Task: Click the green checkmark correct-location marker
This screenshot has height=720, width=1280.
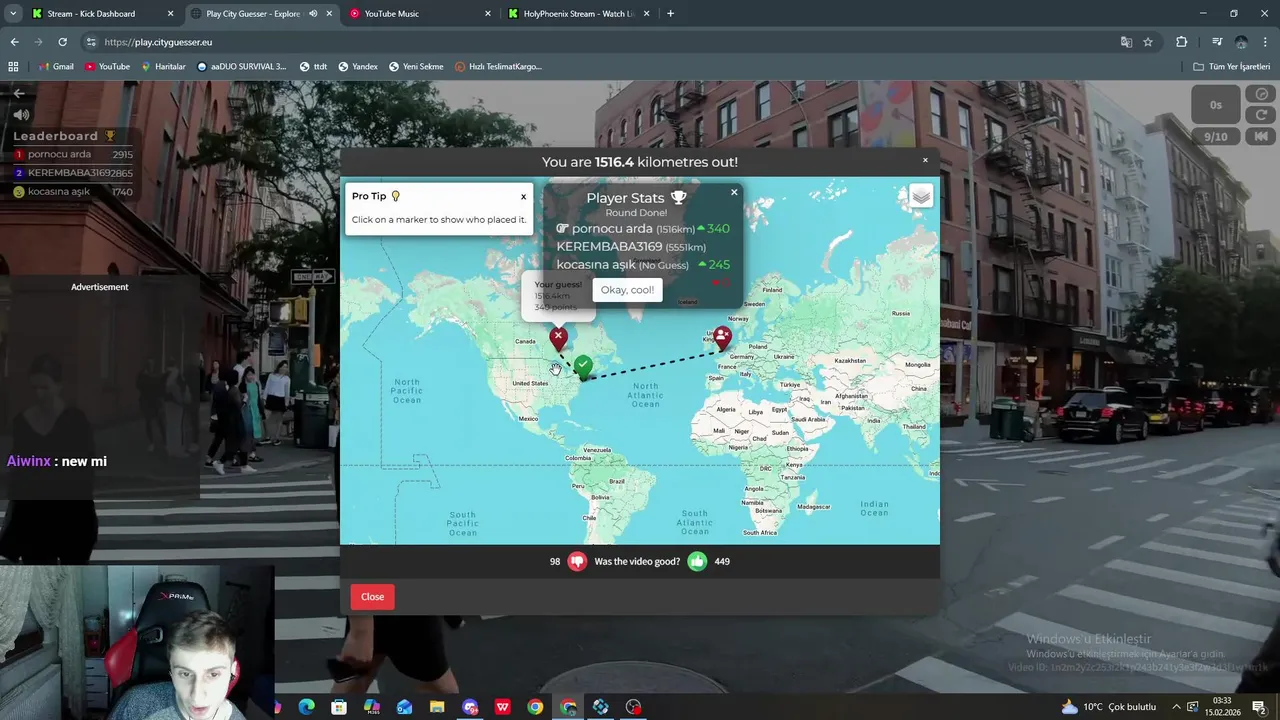Action: pos(583,367)
